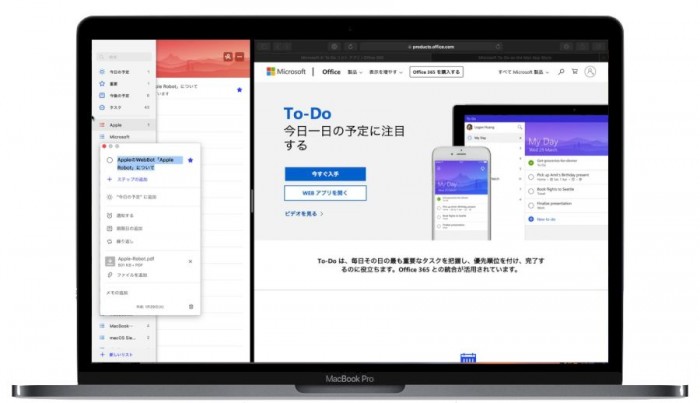
Task: Click the paperclip add file option
Action: click(127, 275)
